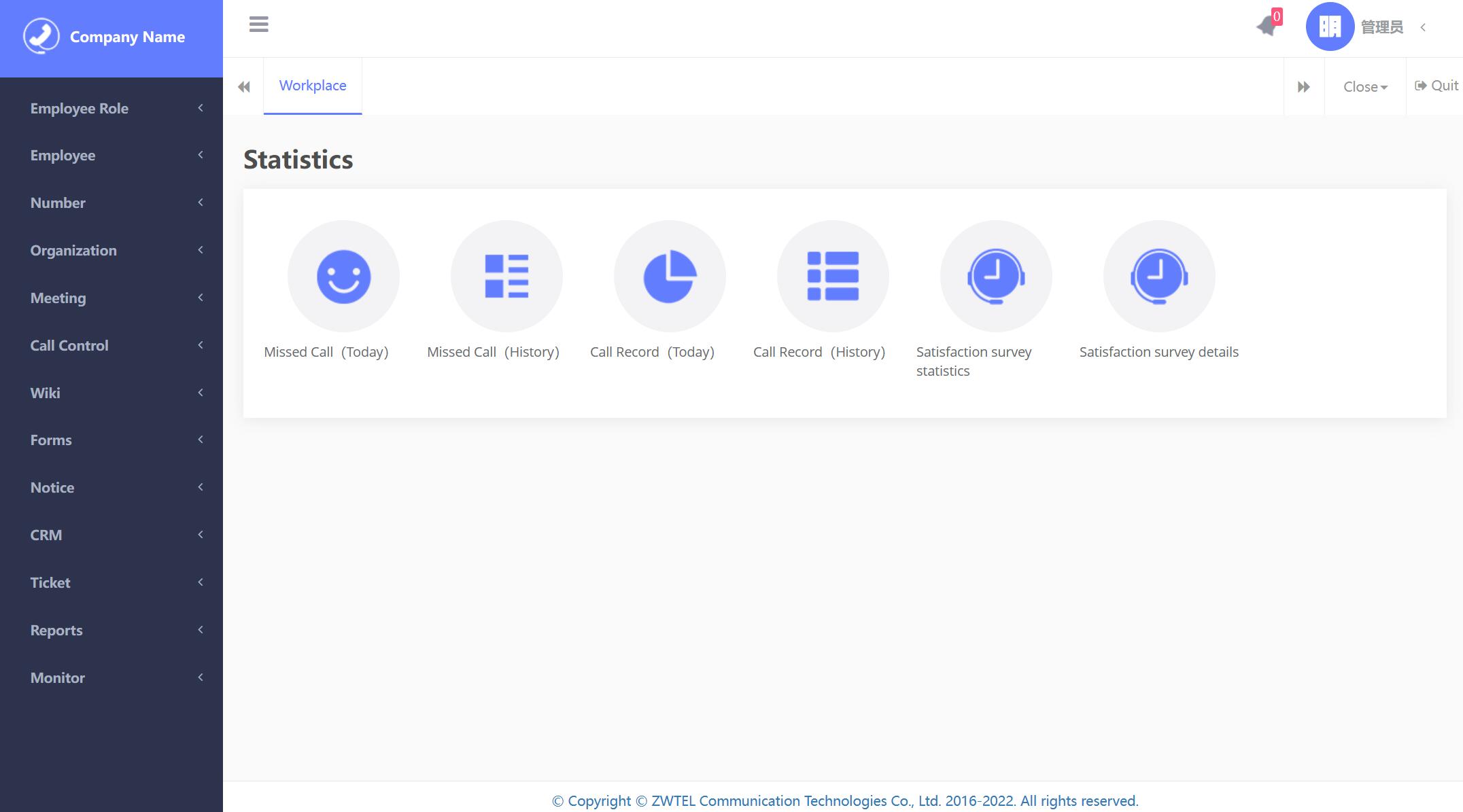Click the Quit button
This screenshot has height=812, width=1463.
tap(1436, 86)
